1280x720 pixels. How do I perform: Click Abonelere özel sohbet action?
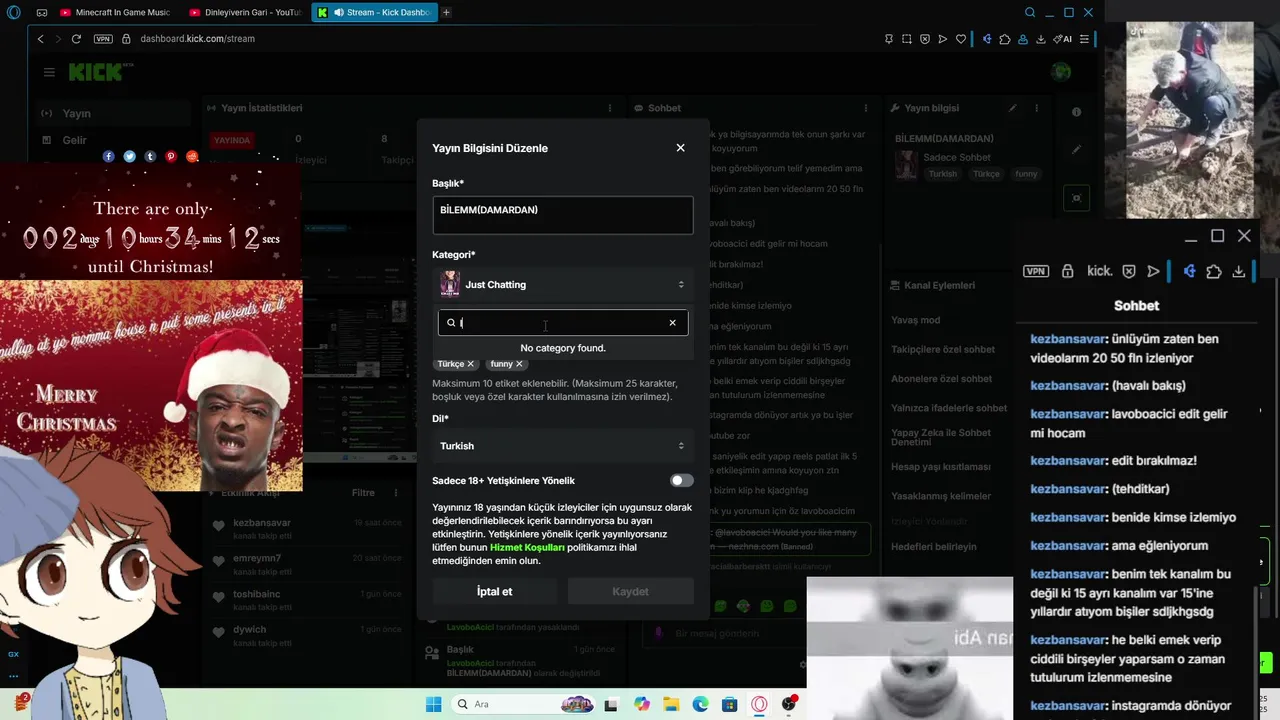point(941,379)
